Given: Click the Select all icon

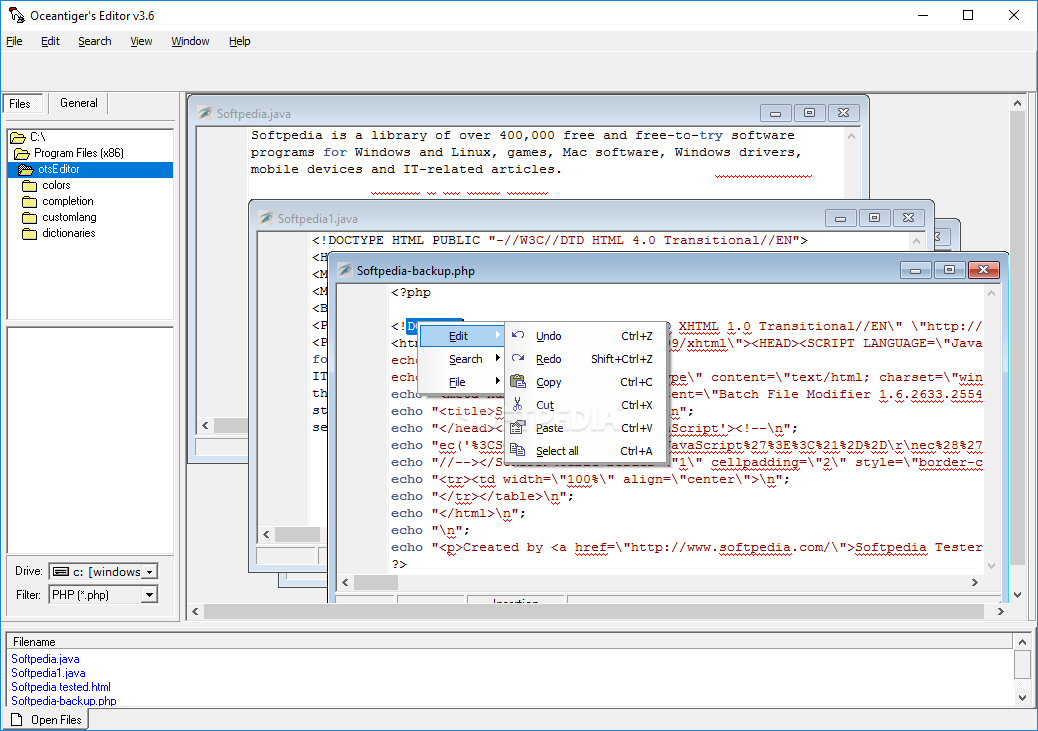Looking at the screenshot, I should (518, 450).
